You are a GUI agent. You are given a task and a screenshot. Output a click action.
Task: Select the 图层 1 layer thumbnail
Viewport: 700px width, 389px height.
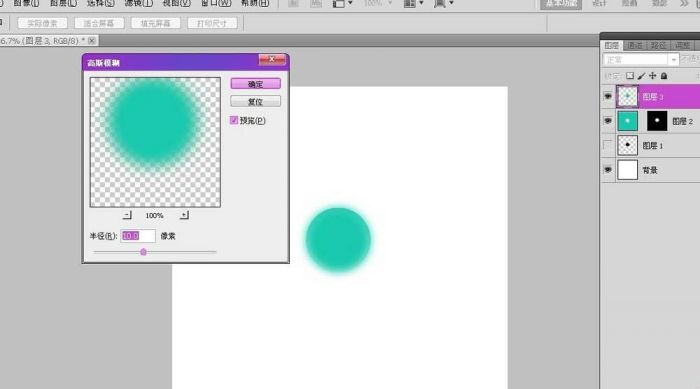tap(627, 146)
